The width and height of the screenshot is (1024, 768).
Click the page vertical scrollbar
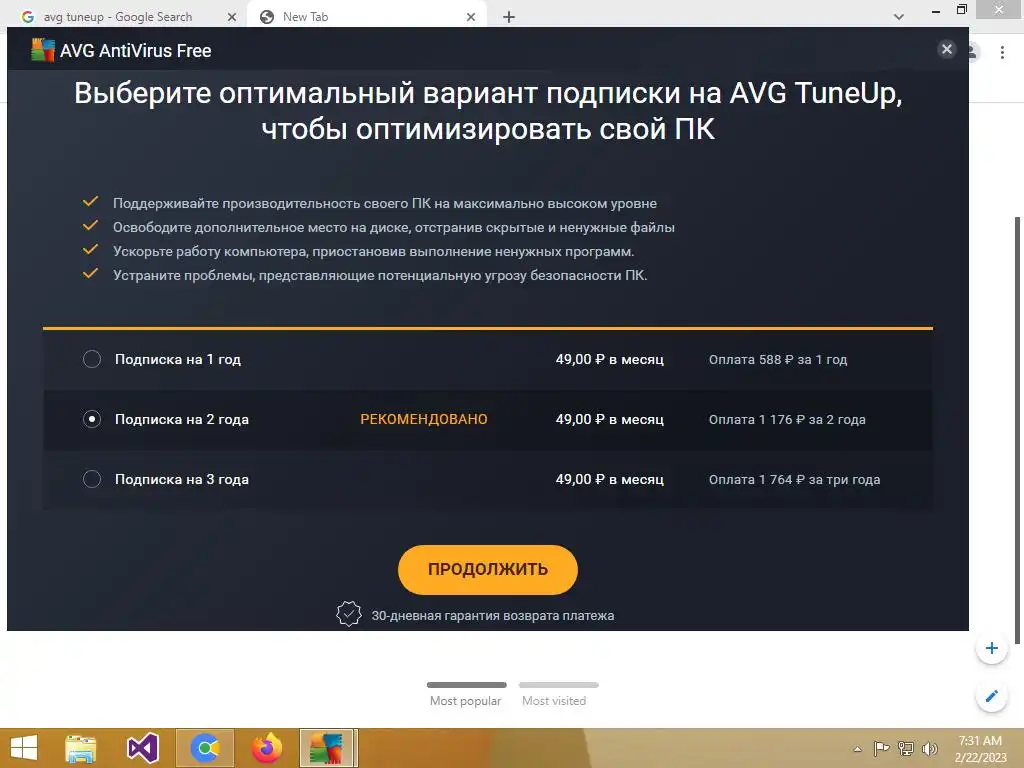(1017, 431)
